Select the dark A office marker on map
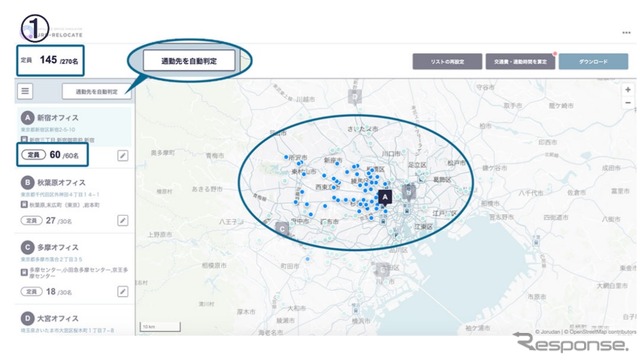The image size is (640, 364). pos(384,198)
